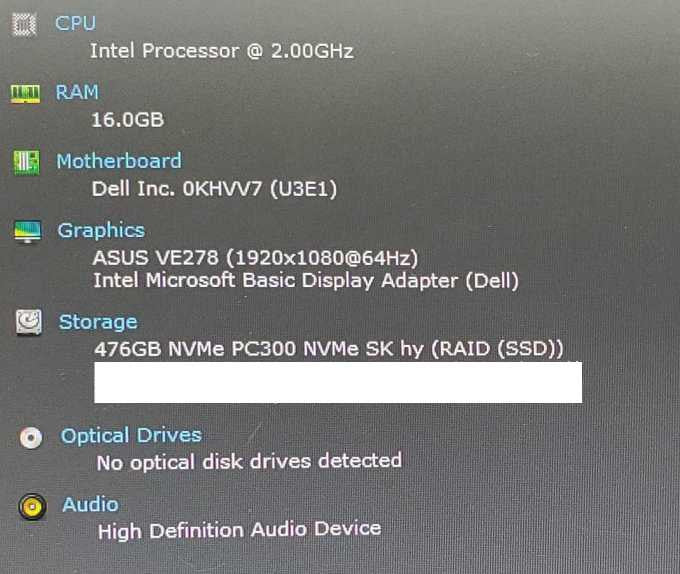Open the RAM section link
This screenshot has height=574, width=680.
click(x=77, y=92)
